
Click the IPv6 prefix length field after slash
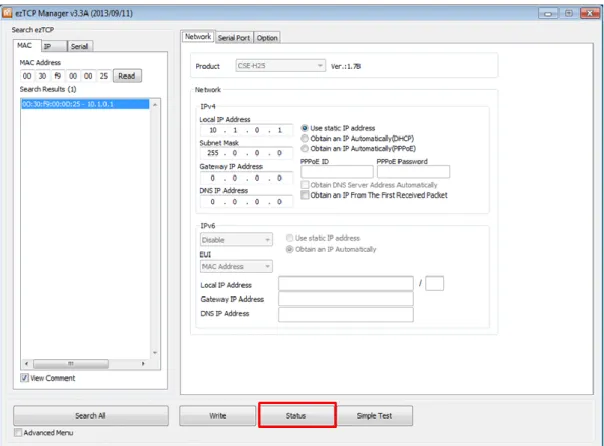[x=435, y=283]
